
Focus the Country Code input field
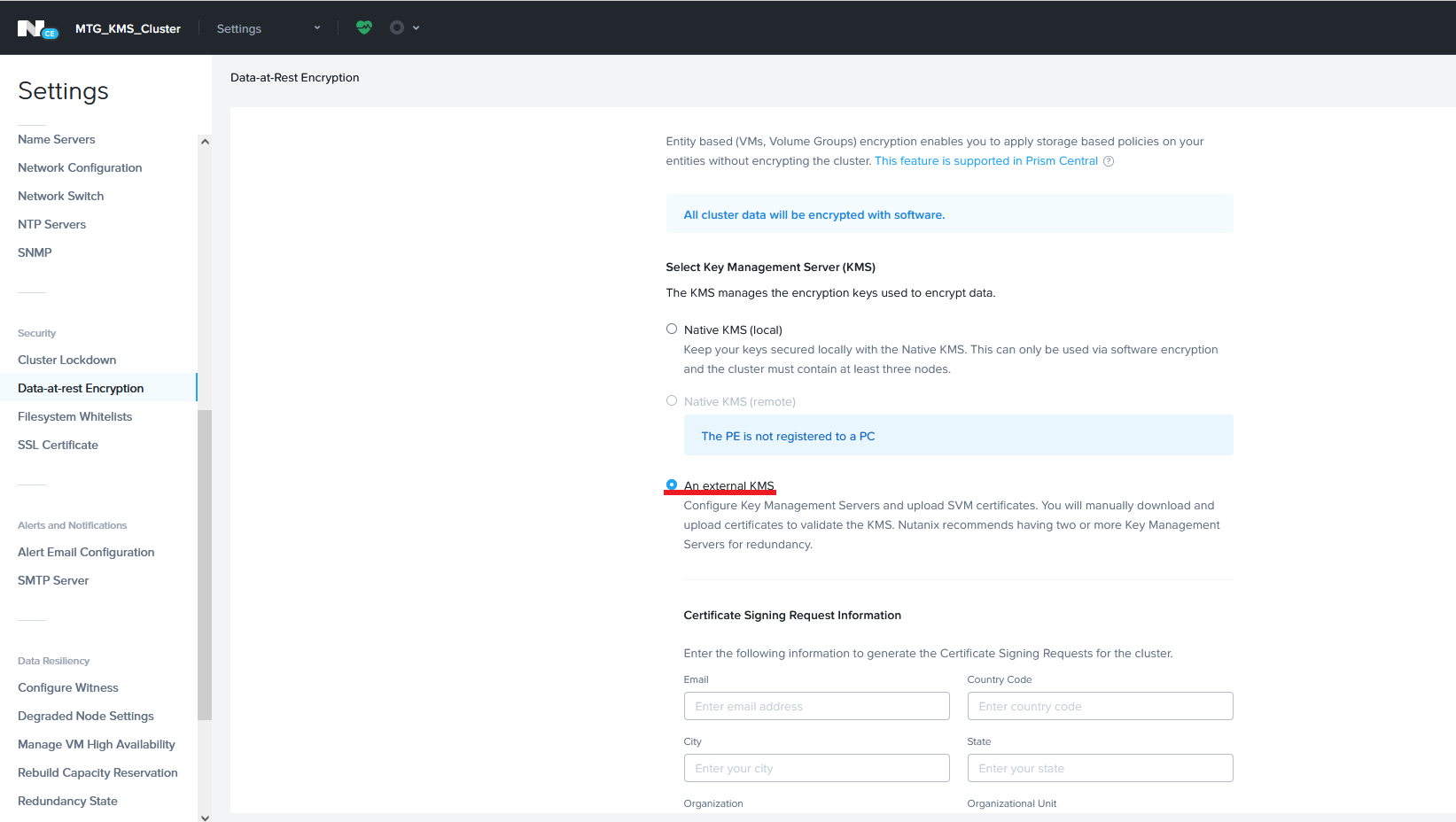[1100, 706]
